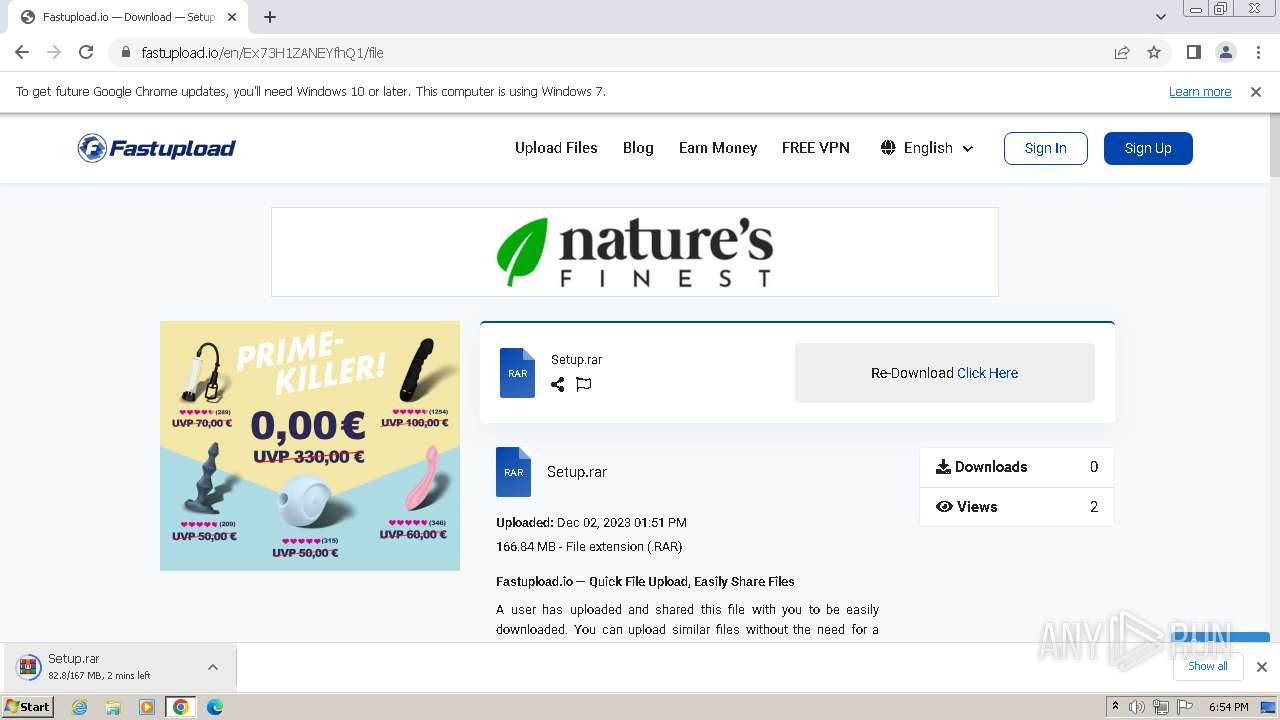Open network status in system tray
This screenshot has height=720, width=1280.
(1160, 707)
